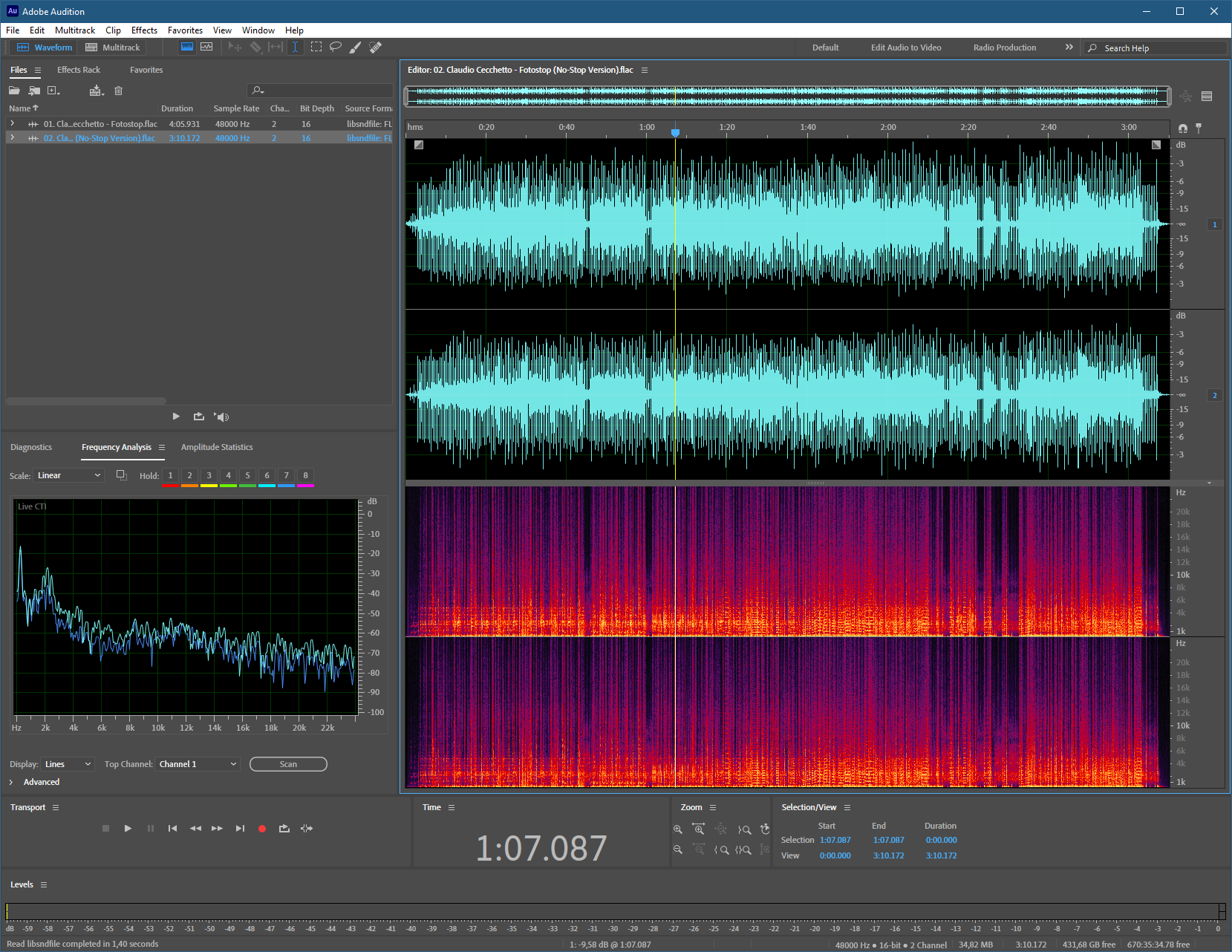This screenshot has width=1232, height=952.
Task: Switch to the Diagnostics tab
Action: coord(31,447)
